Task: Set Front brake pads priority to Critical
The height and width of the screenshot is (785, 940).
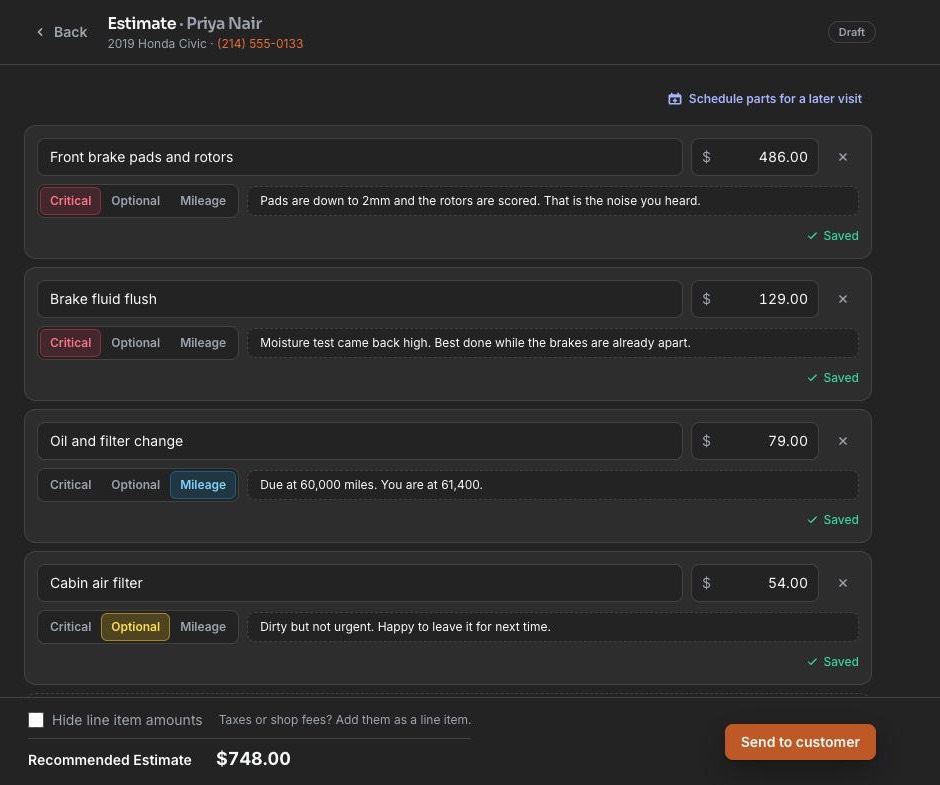Action: pyautogui.click(x=70, y=201)
